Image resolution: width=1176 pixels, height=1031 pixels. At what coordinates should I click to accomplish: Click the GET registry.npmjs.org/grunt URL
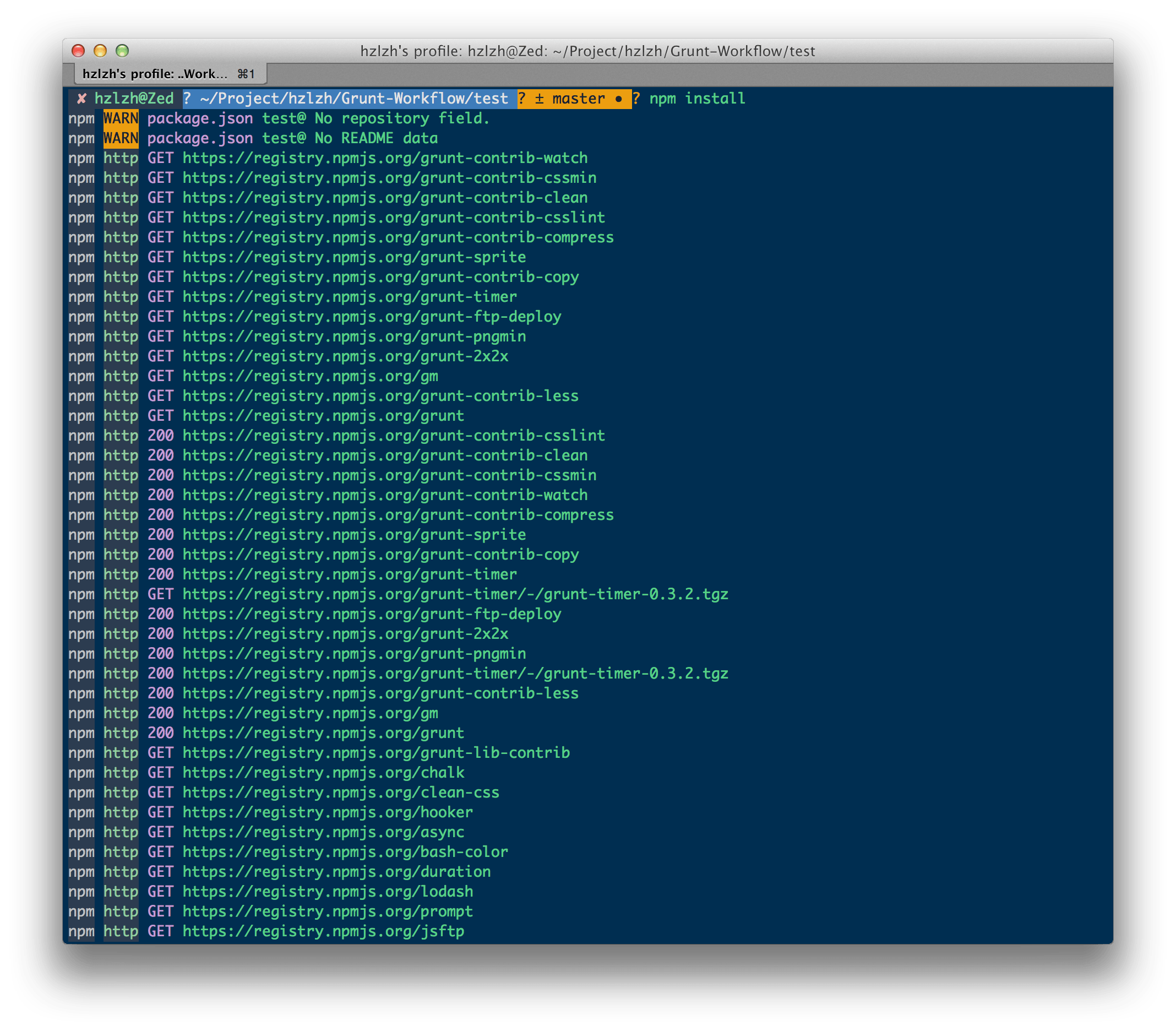[323, 416]
